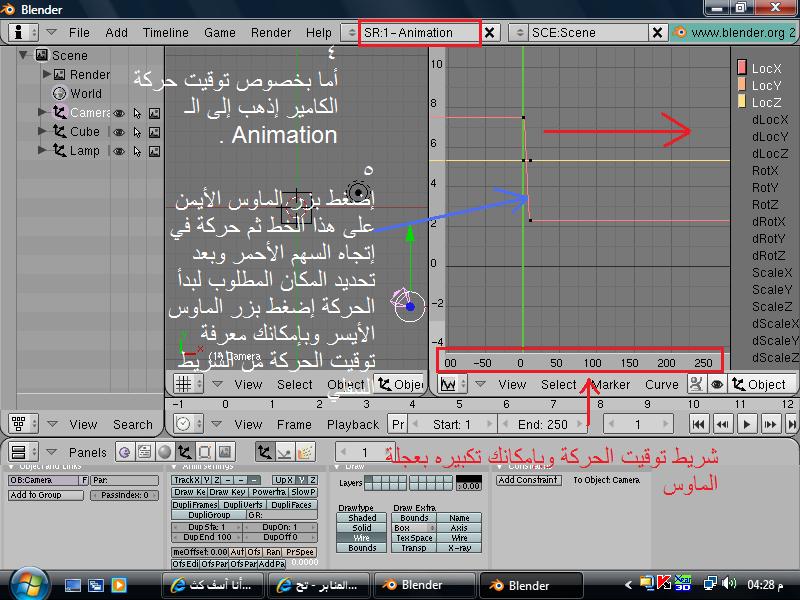The height and width of the screenshot is (600, 800).
Task: Jump to the start frame in the timeline
Action: click(x=698, y=424)
